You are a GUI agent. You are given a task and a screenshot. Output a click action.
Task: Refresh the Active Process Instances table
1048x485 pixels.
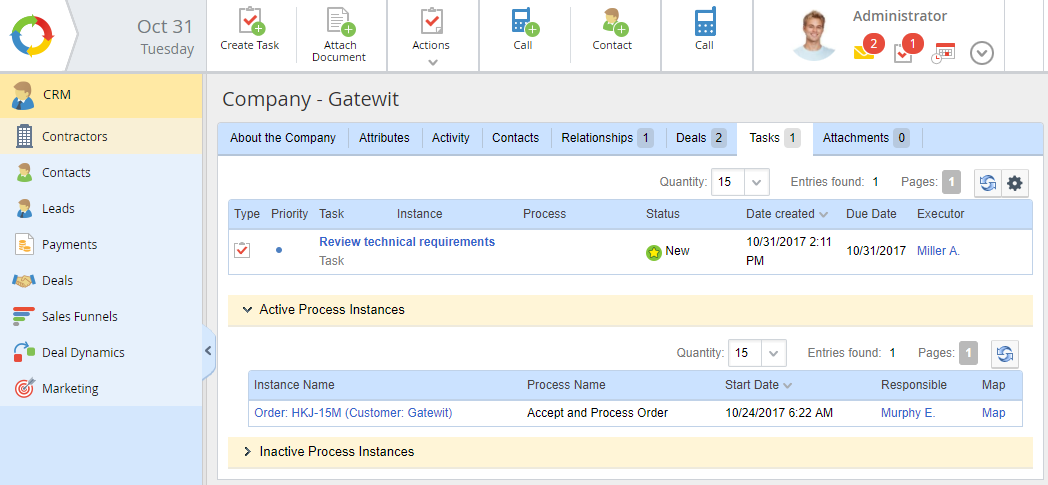tap(1004, 353)
